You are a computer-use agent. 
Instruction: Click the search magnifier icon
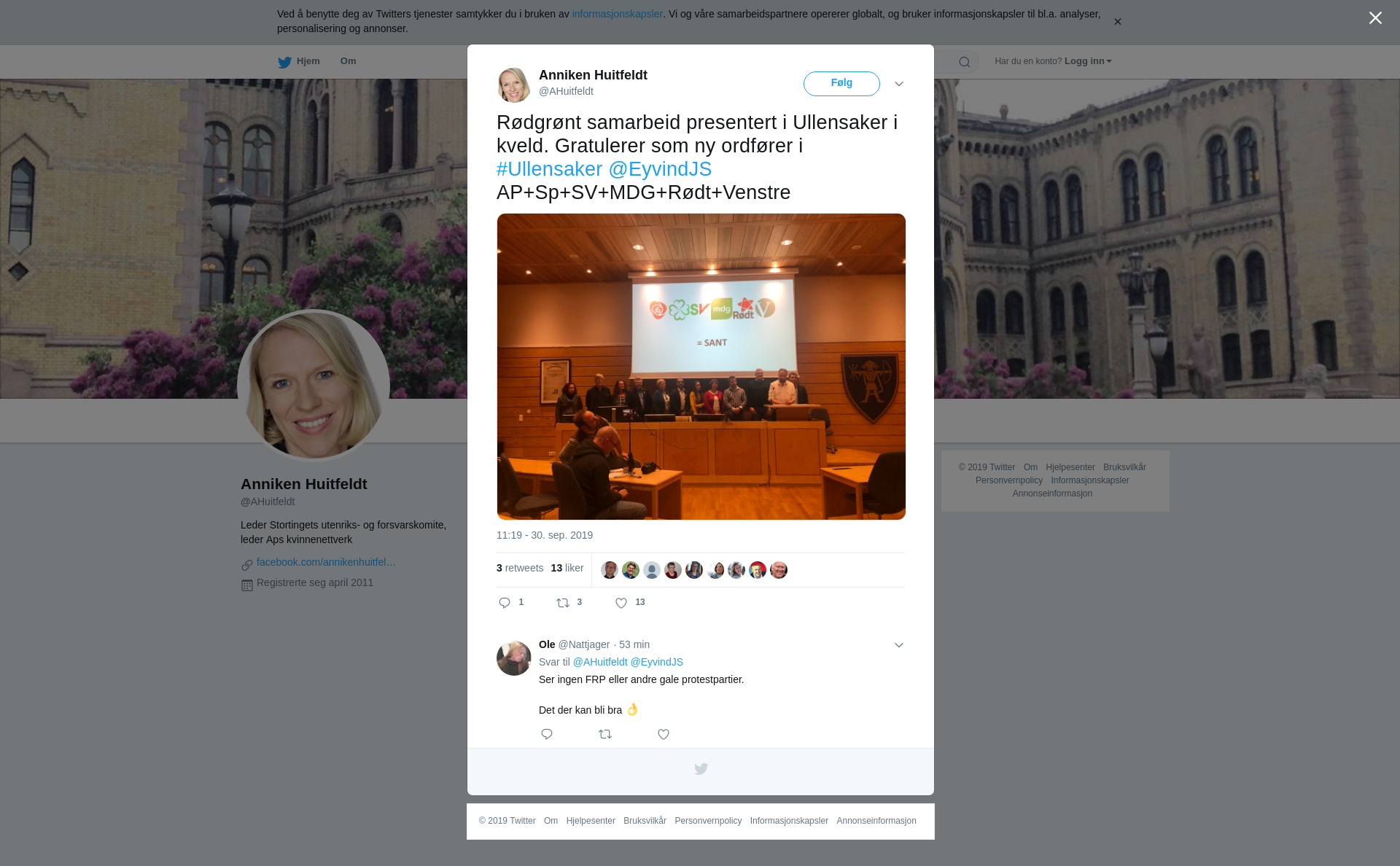pos(965,62)
